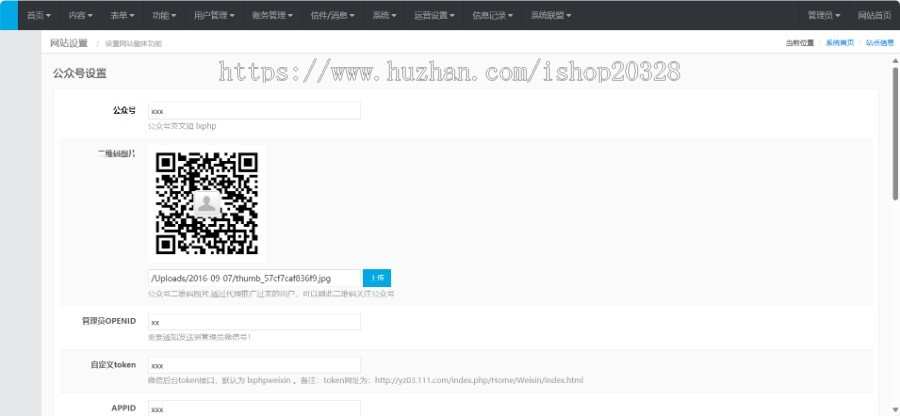
Task: Open the 系统联盟 menu
Action: [x=550, y=15]
